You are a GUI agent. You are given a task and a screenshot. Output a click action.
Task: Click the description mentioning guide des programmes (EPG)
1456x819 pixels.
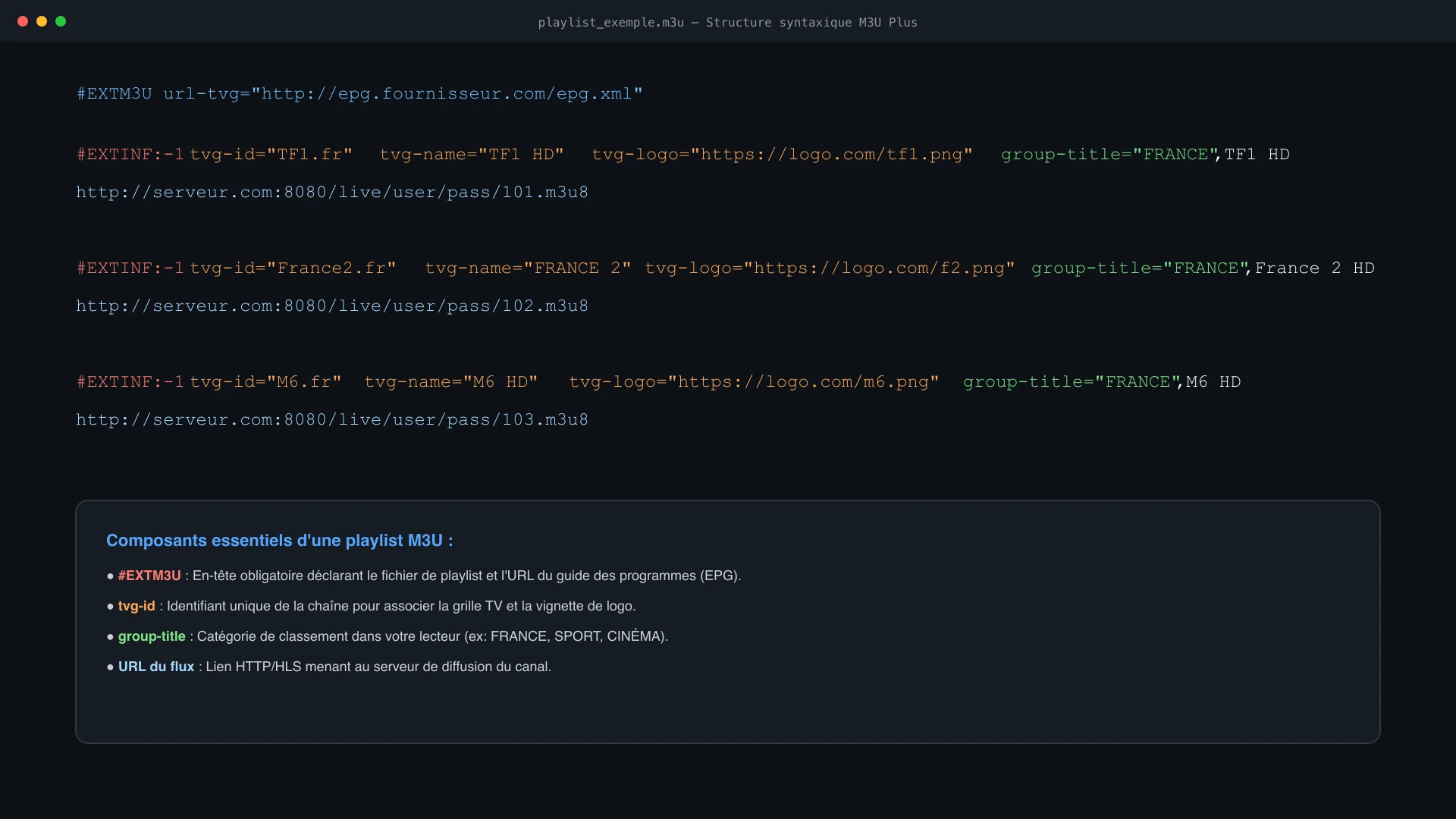coord(467,576)
